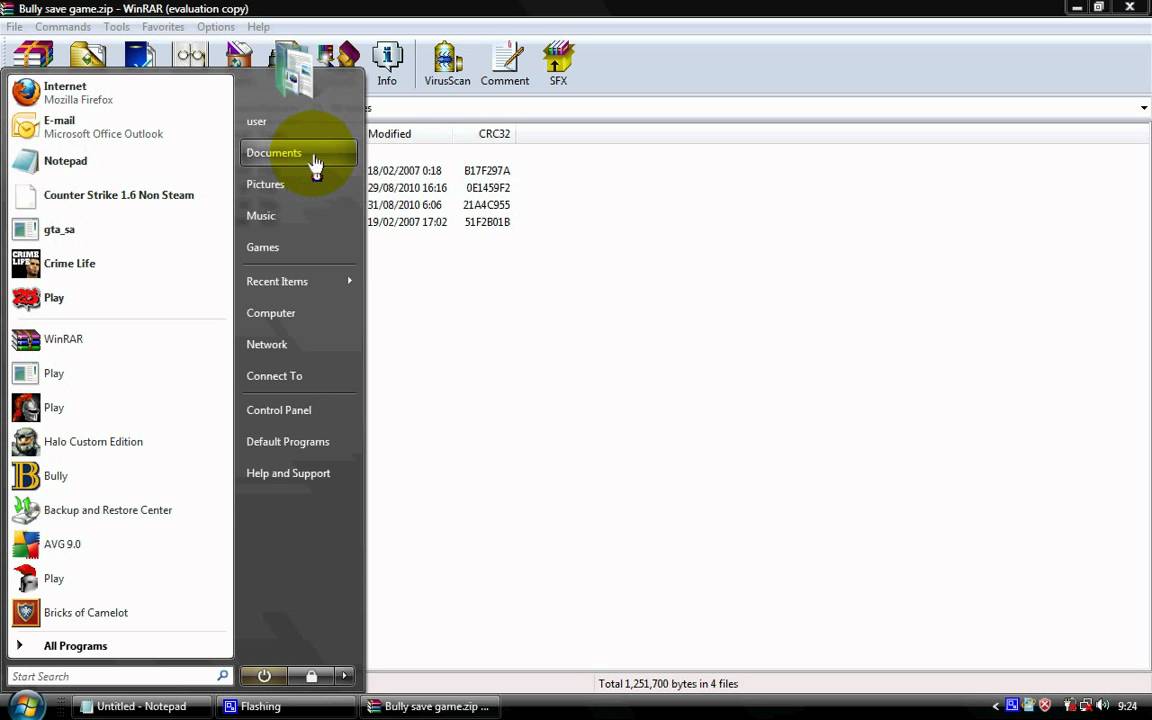The width and height of the screenshot is (1152, 720).
Task: Open Default Programs
Action: pyautogui.click(x=298, y=442)
